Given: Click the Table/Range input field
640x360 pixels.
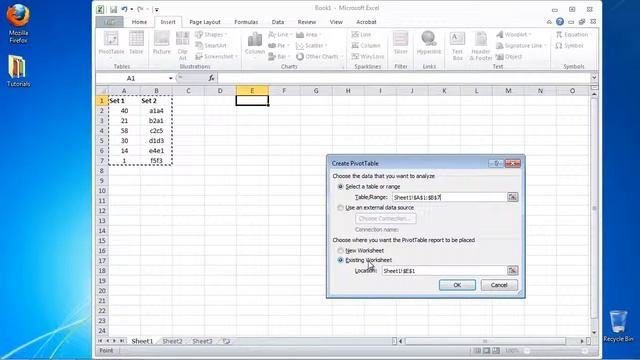Looking at the screenshot, I should click(449, 197).
